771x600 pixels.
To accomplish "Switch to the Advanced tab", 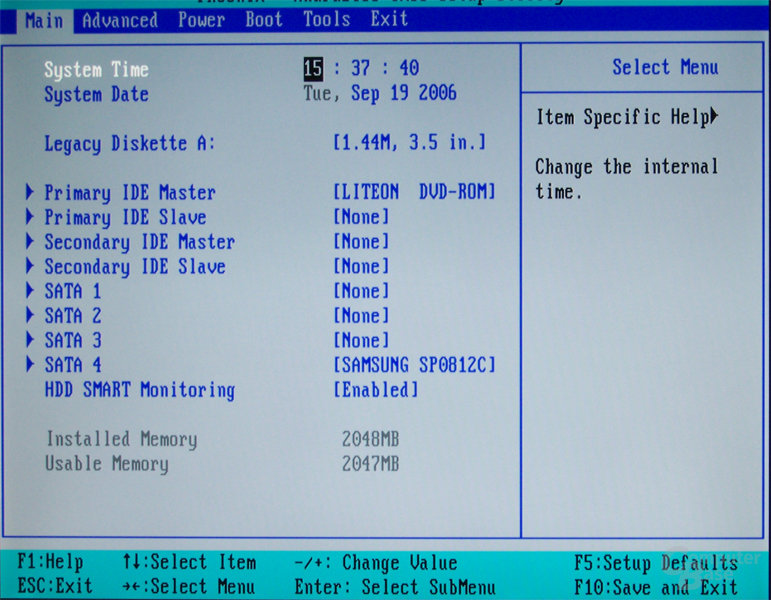I will [120, 21].
